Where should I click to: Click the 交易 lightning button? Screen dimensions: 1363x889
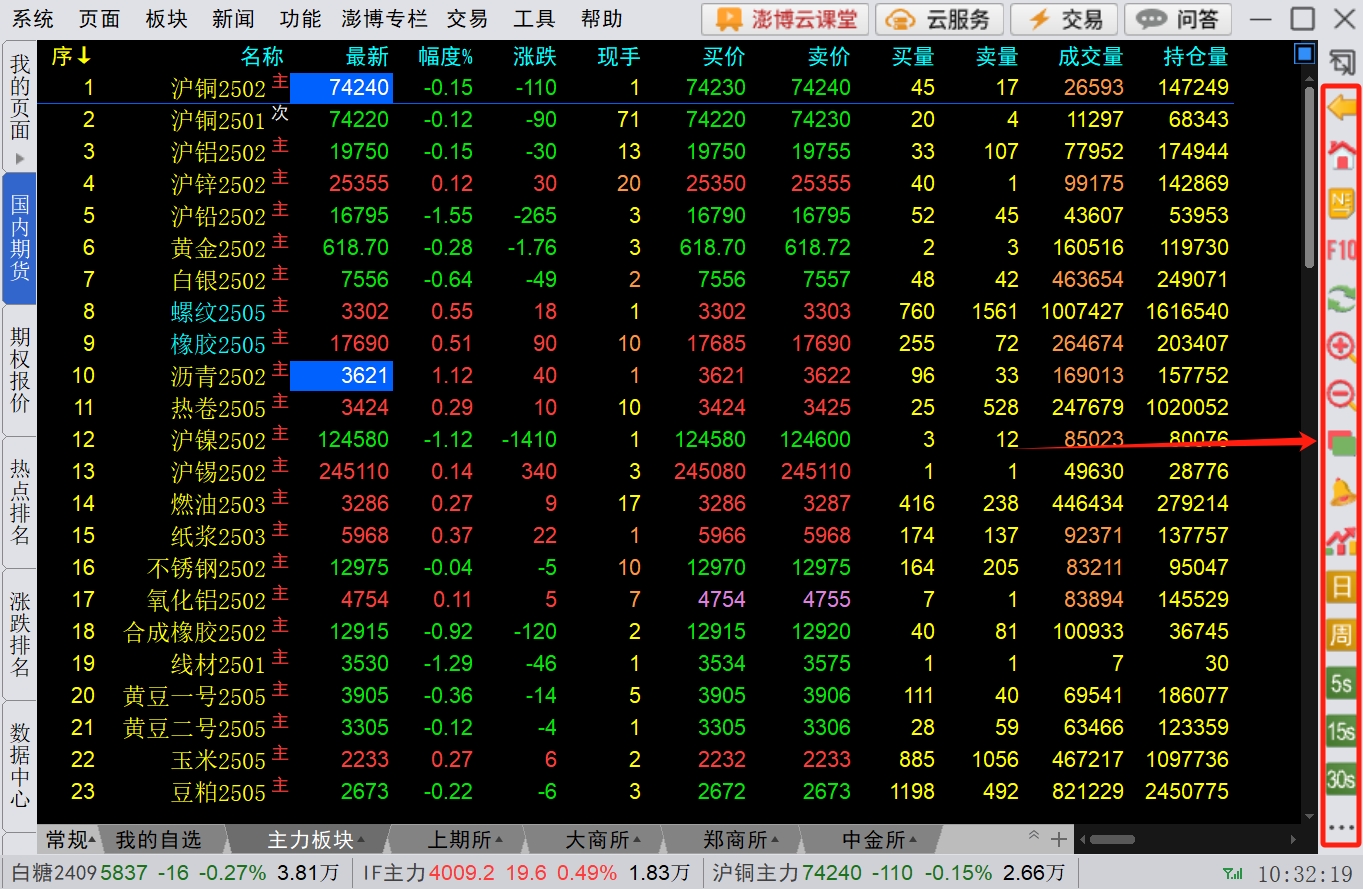pos(1064,19)
